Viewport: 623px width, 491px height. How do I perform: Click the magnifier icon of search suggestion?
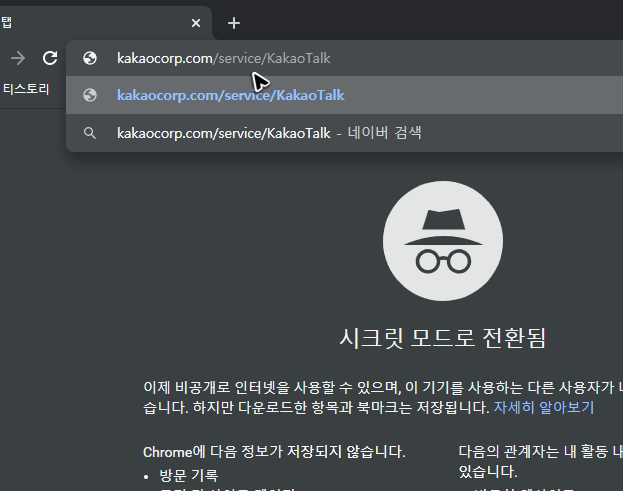tap(90, 133)
